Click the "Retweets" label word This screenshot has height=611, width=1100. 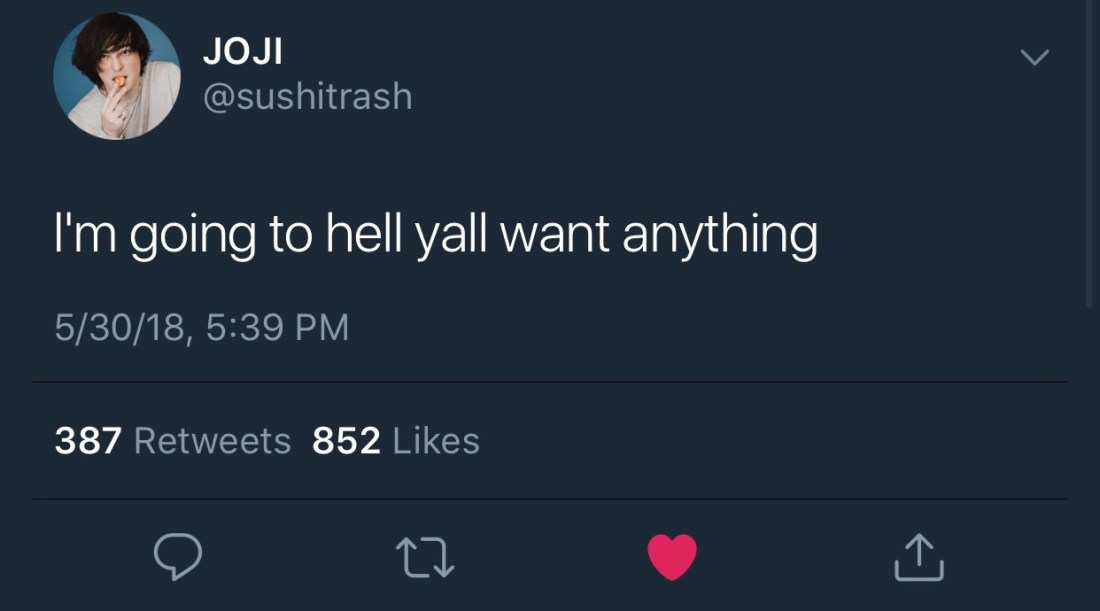pyautogui.click(x=212, y=441)
